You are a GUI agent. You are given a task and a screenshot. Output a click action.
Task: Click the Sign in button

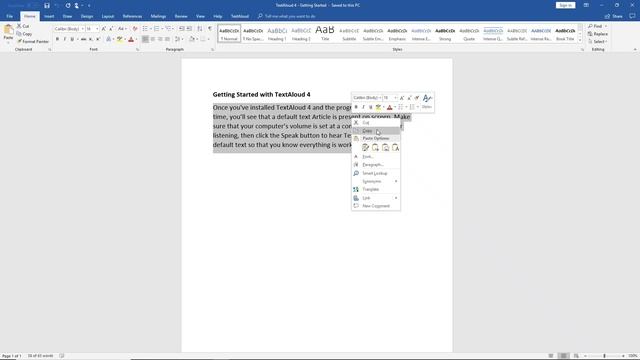565,5
